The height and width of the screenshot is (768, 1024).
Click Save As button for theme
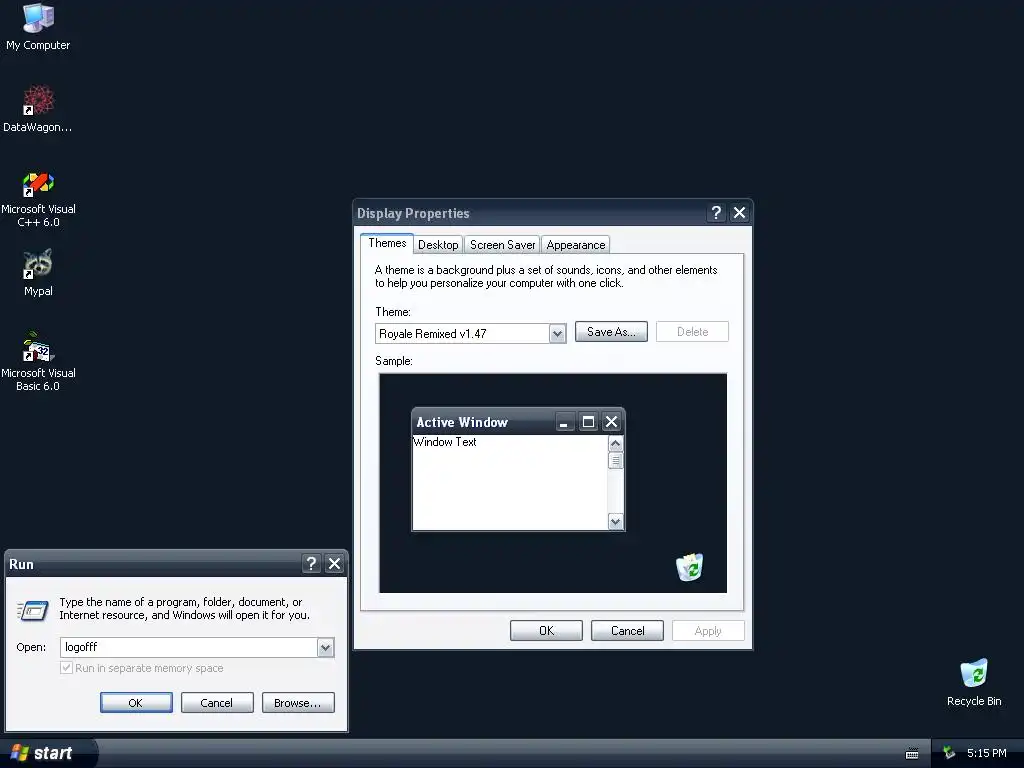pyautogui.click(x=611, y=332)
